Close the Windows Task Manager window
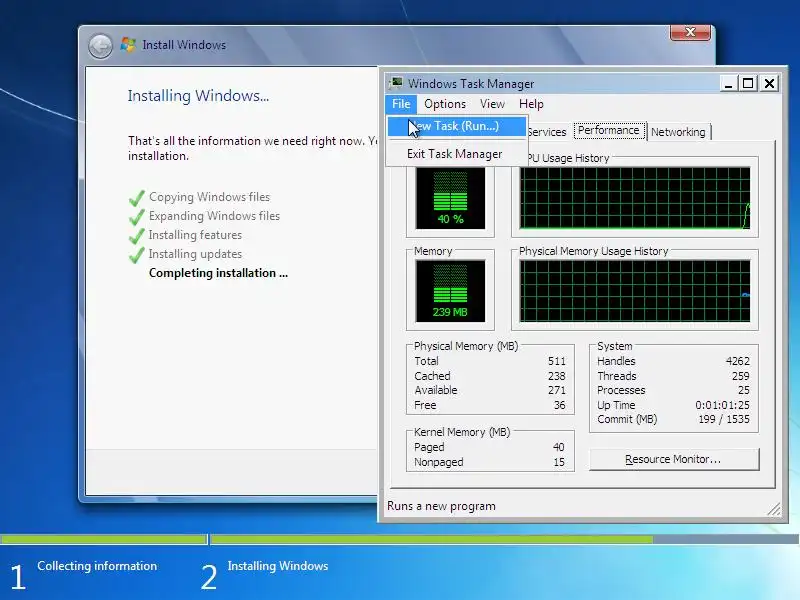This screenshot has height=600, width=800. (x=769, y=84)
